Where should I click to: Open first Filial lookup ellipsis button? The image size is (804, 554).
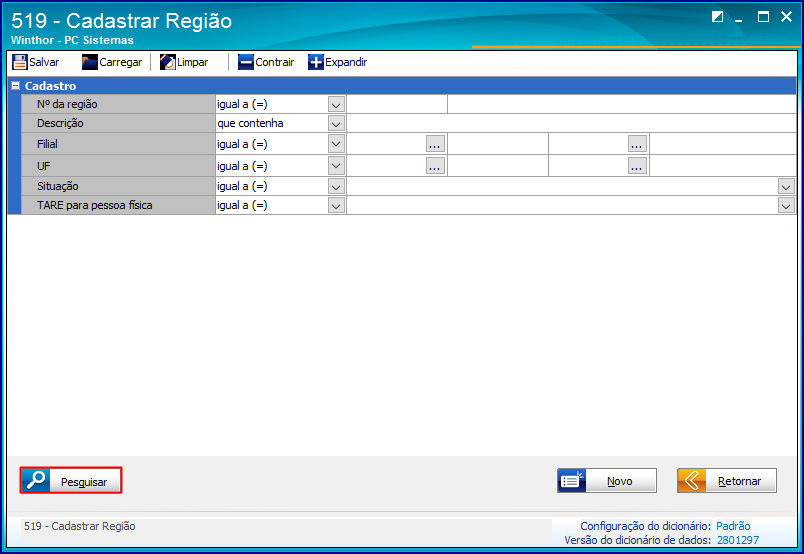pyautogui.click(x=435, y=144)
